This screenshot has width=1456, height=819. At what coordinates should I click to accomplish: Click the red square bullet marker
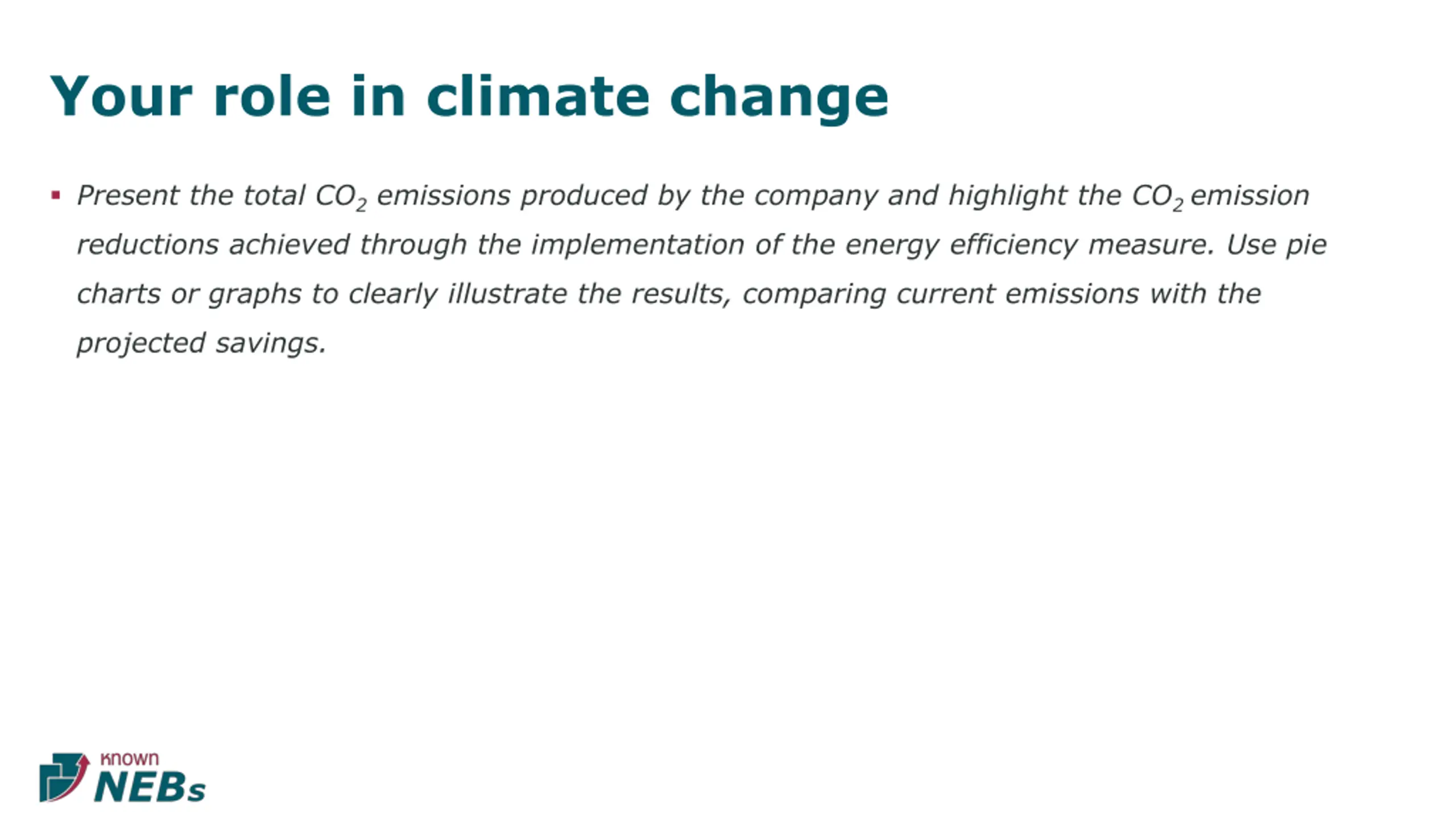coord(55,196)
